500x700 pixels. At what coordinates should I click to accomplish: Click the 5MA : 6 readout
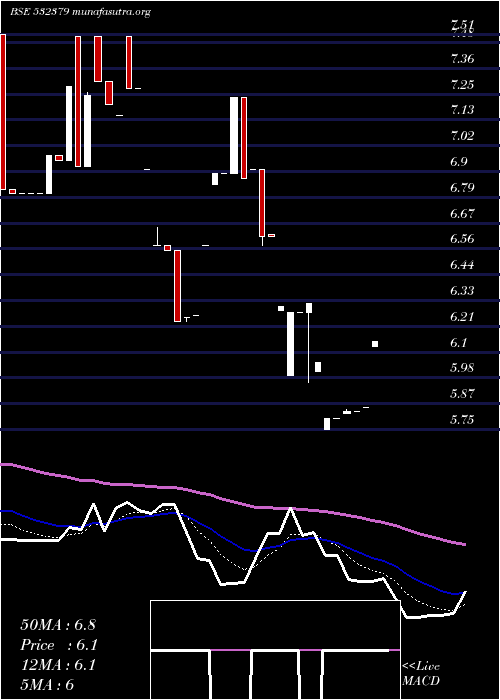click(x=47, y=685)
